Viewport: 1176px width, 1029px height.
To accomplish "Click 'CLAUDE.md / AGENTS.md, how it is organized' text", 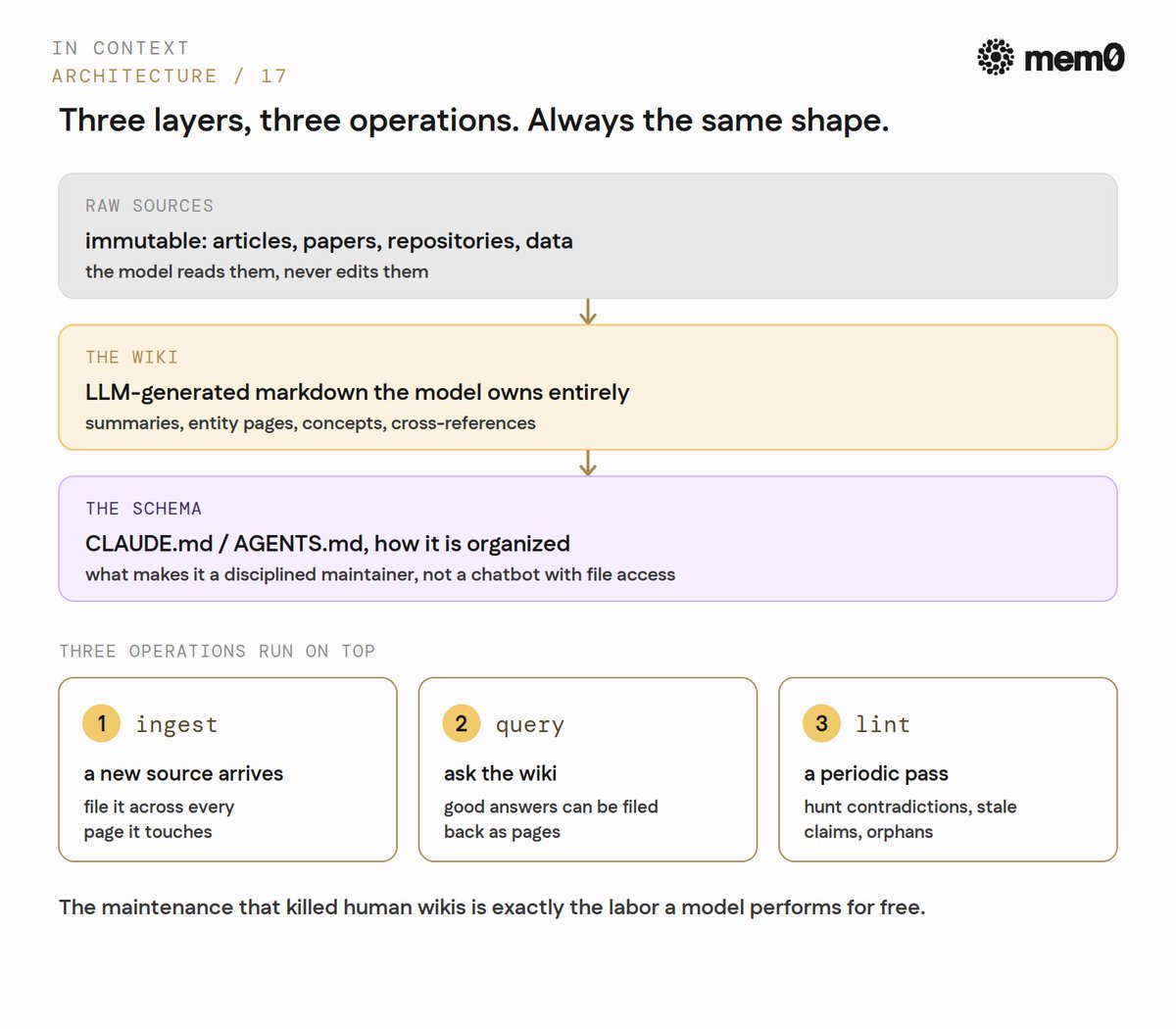I will [x=327, y=544].
